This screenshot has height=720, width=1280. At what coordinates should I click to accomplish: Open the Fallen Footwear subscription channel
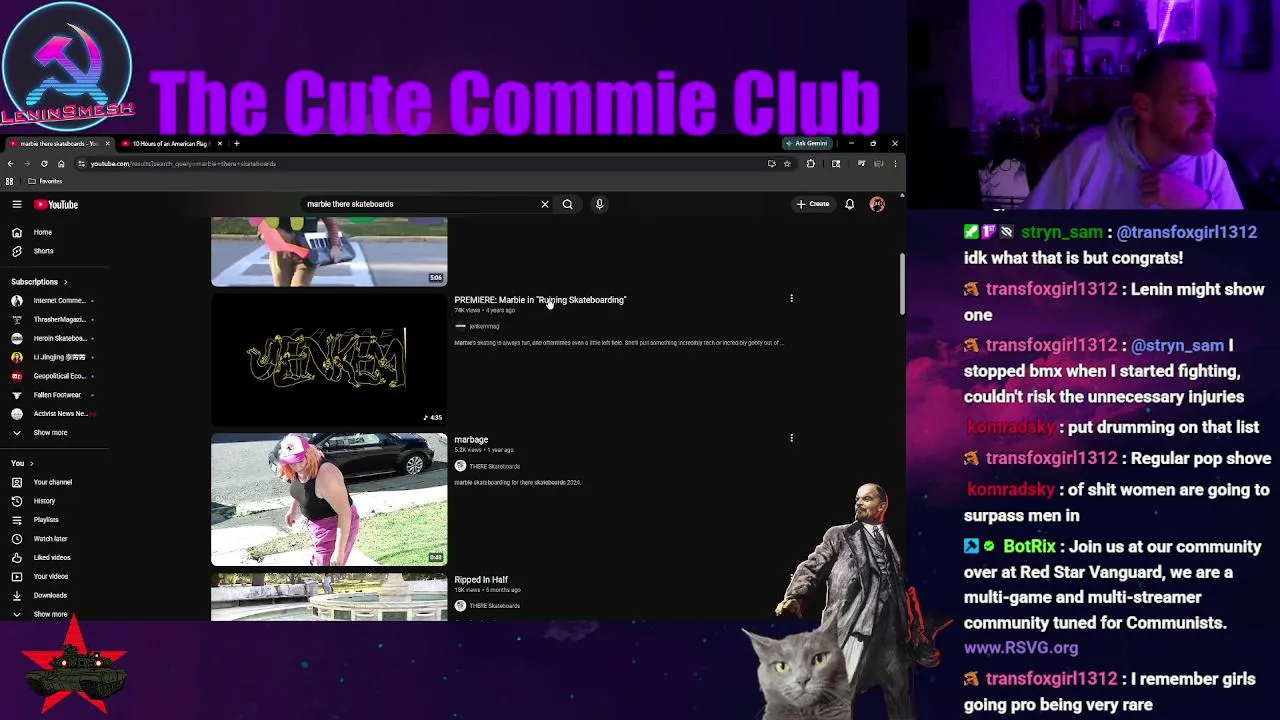point(52,395)
